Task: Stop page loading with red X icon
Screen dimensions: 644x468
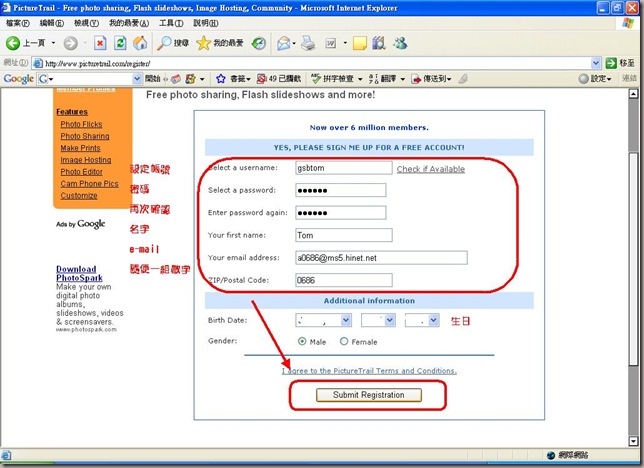Action: coord(100,43)
